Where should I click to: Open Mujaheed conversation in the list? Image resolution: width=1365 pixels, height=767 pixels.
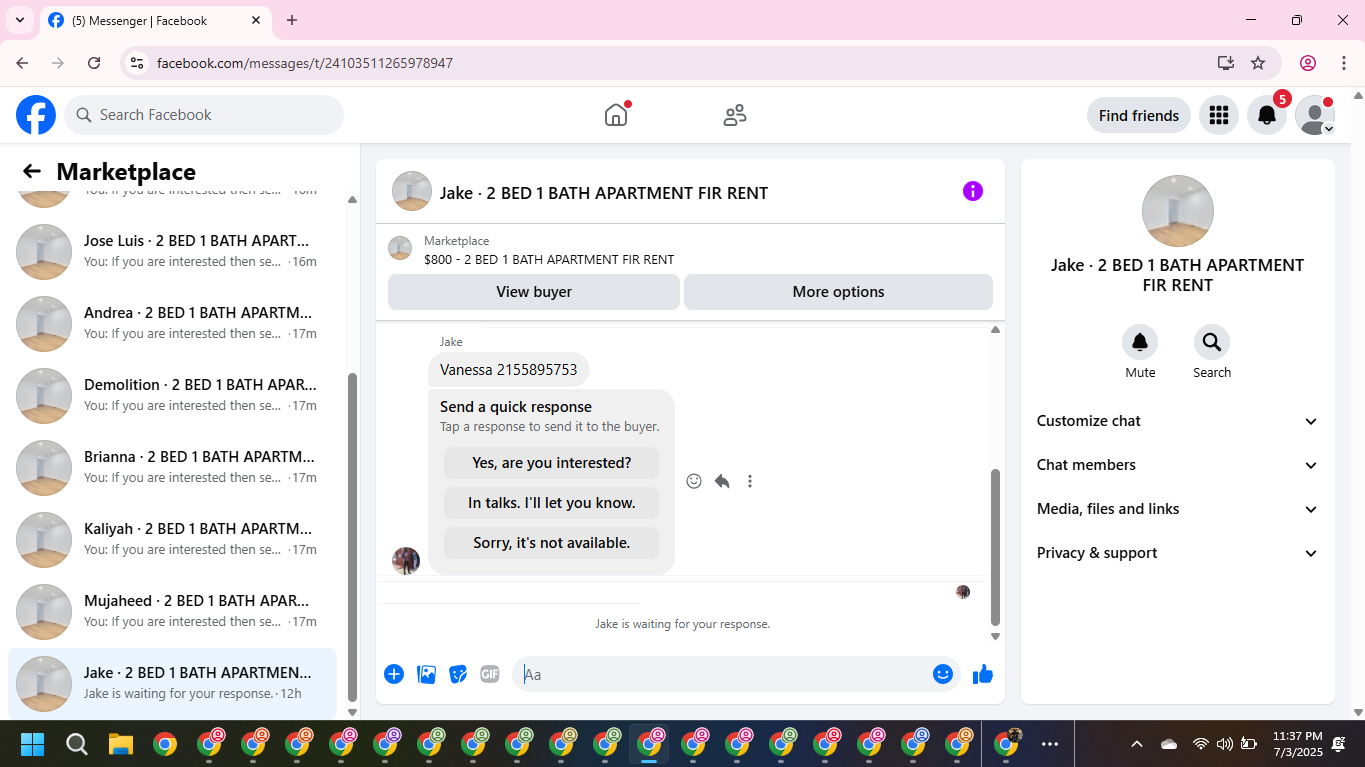(x=172, y=612)
